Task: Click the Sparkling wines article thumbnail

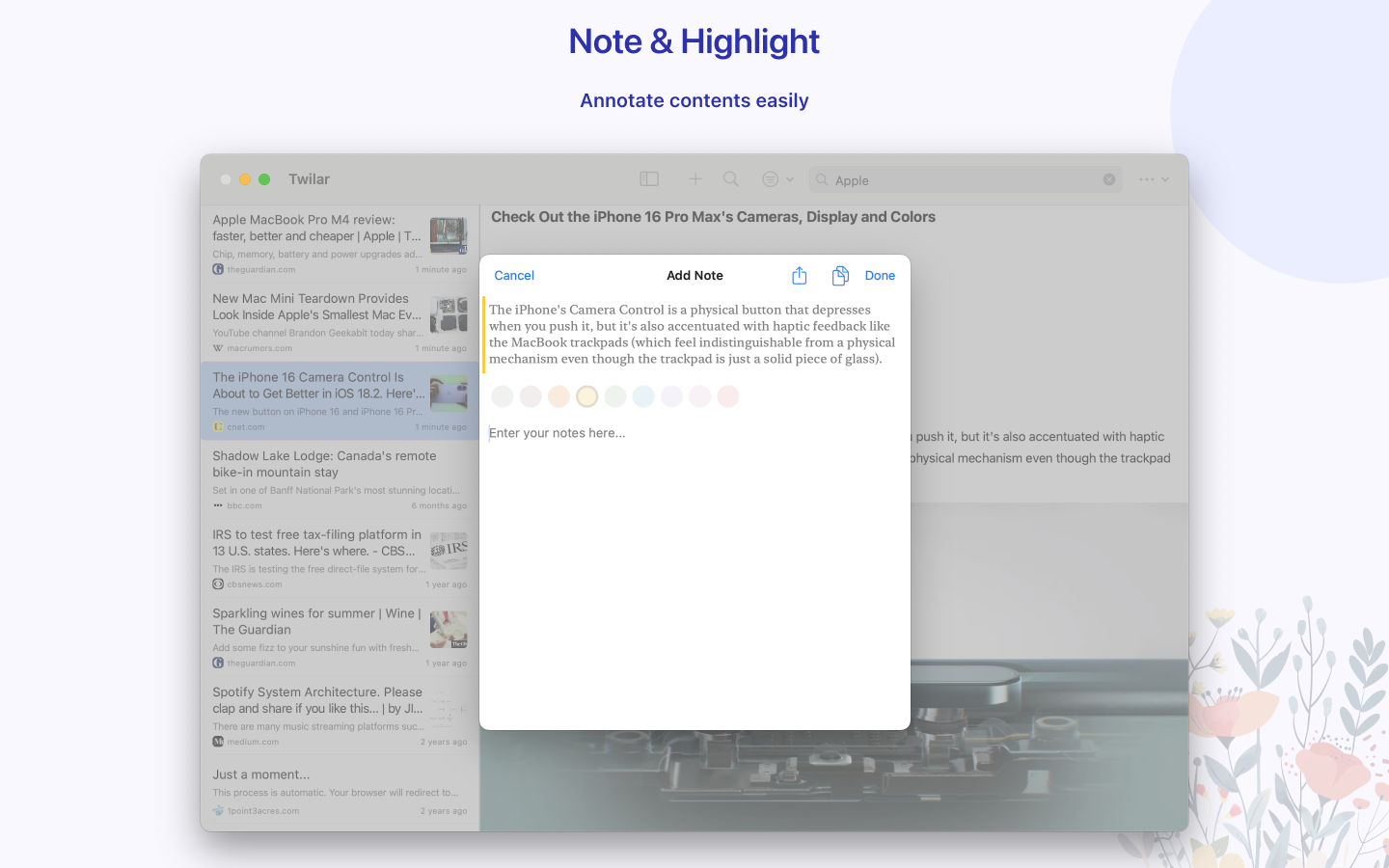Action: click(x=449, y=630)
